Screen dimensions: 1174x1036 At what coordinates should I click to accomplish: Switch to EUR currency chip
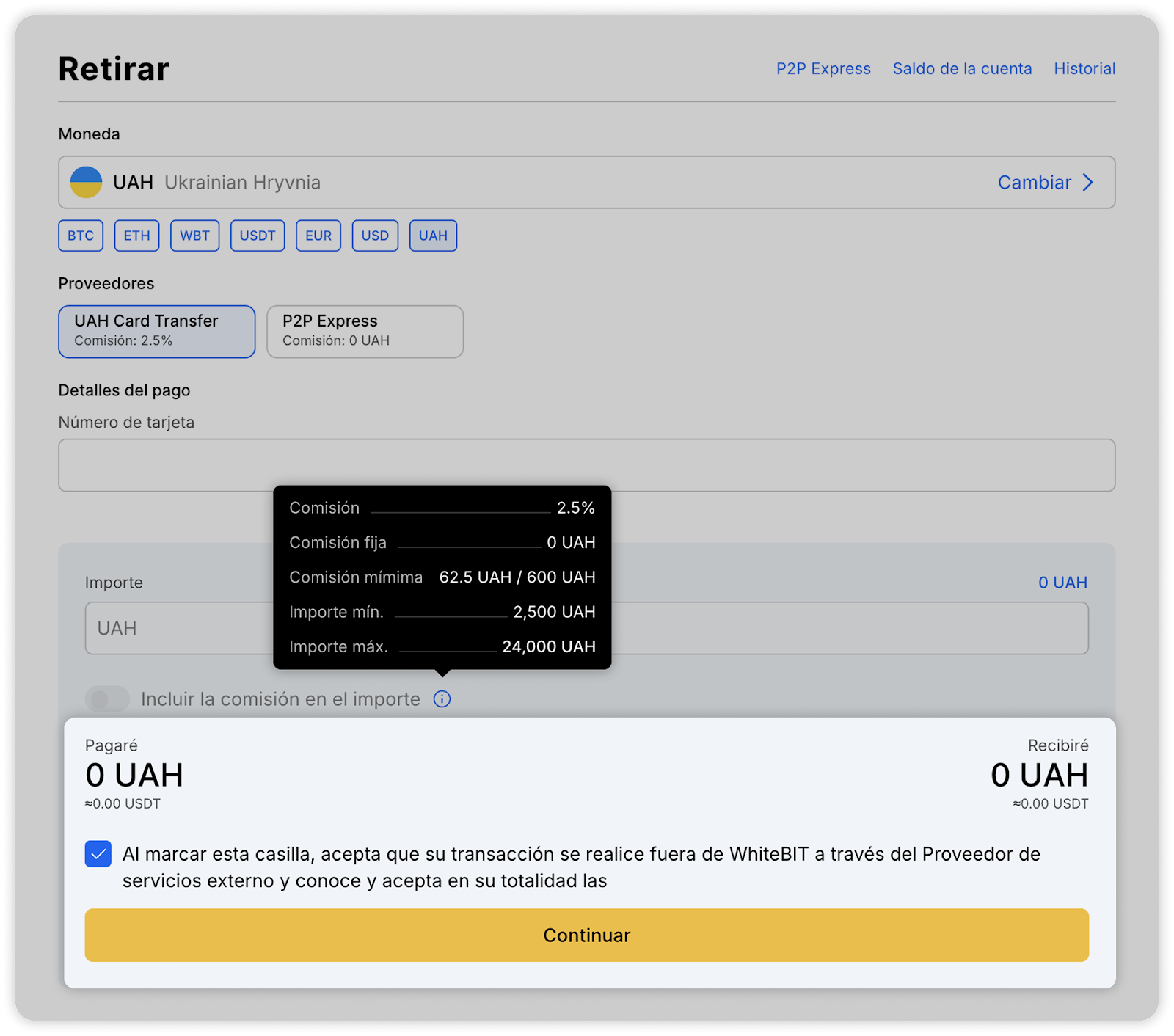318,236
